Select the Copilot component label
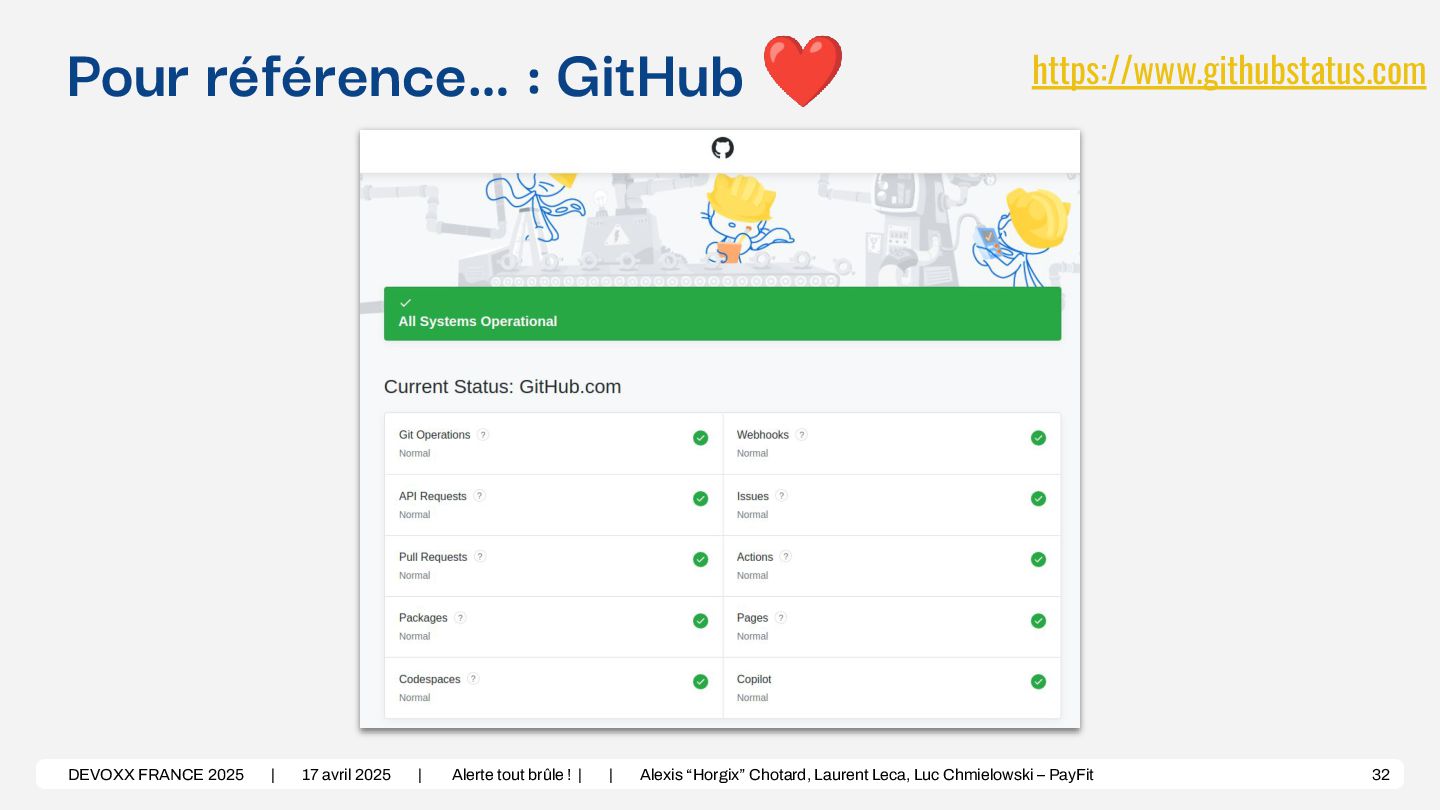The image size is (1440, 810). (754, 679)
